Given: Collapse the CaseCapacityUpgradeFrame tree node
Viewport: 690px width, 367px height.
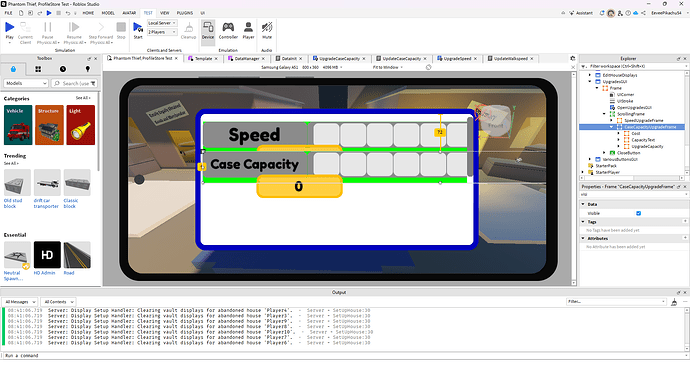Looking at the screenshot, I should point(611,127).
